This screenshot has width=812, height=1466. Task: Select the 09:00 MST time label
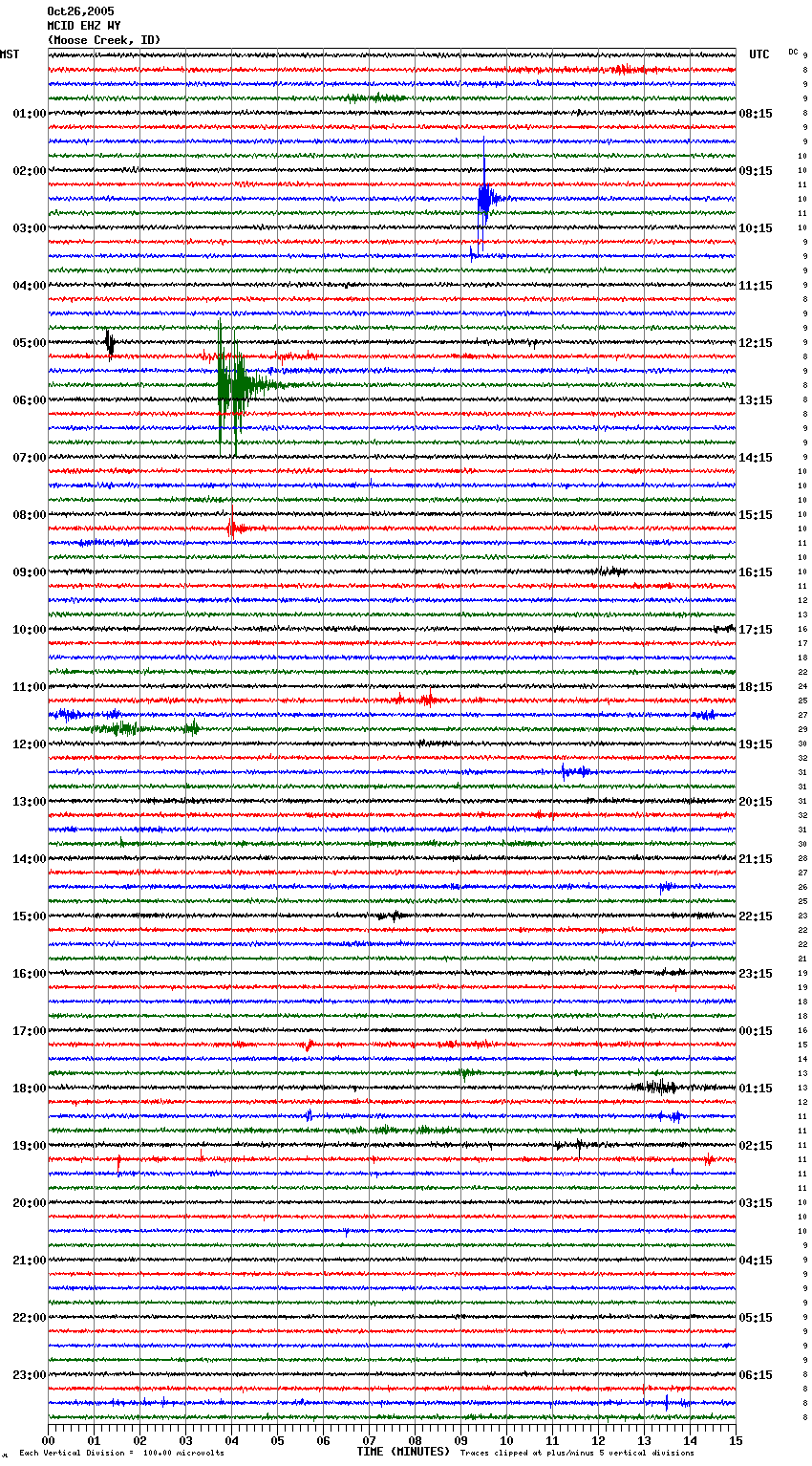pyautogui.click(x=29, y=572)
